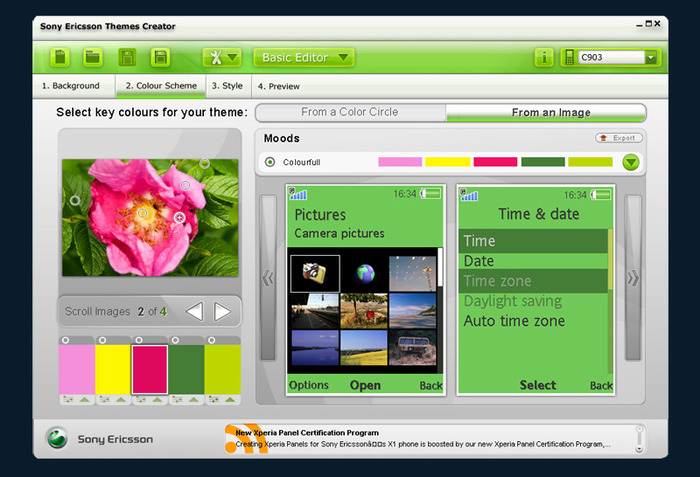
Task: Expand the arrow under dark green swatch
Action: click(194, 400)
